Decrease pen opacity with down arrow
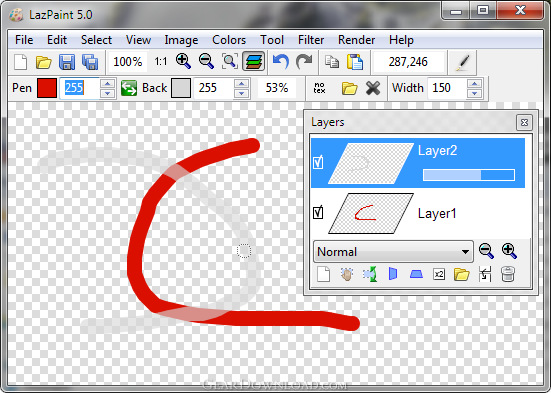Image resolution: width=551 pixels, height=393 pixels. [107, 93]
